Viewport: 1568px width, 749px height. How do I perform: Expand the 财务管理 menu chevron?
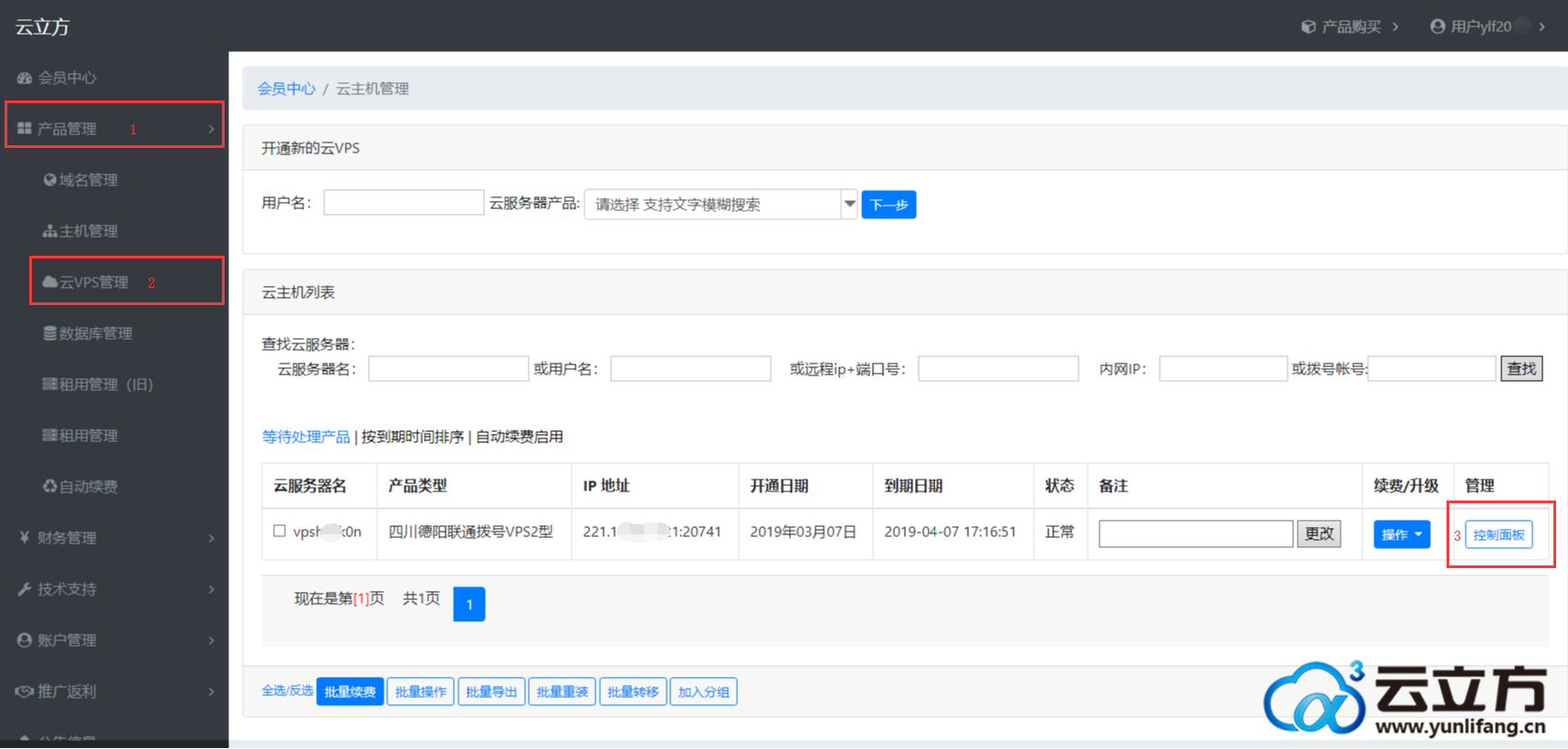(211, 538)
